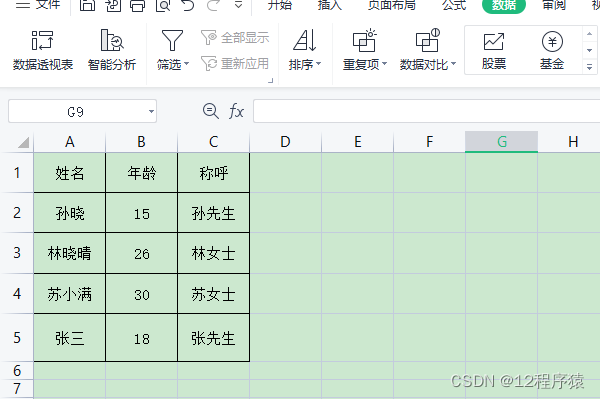Image resolution: width=600 pixels, height=399 pixels.
Task: Expand the quick access toolbar dropdown
Action: tap(238, 5)
